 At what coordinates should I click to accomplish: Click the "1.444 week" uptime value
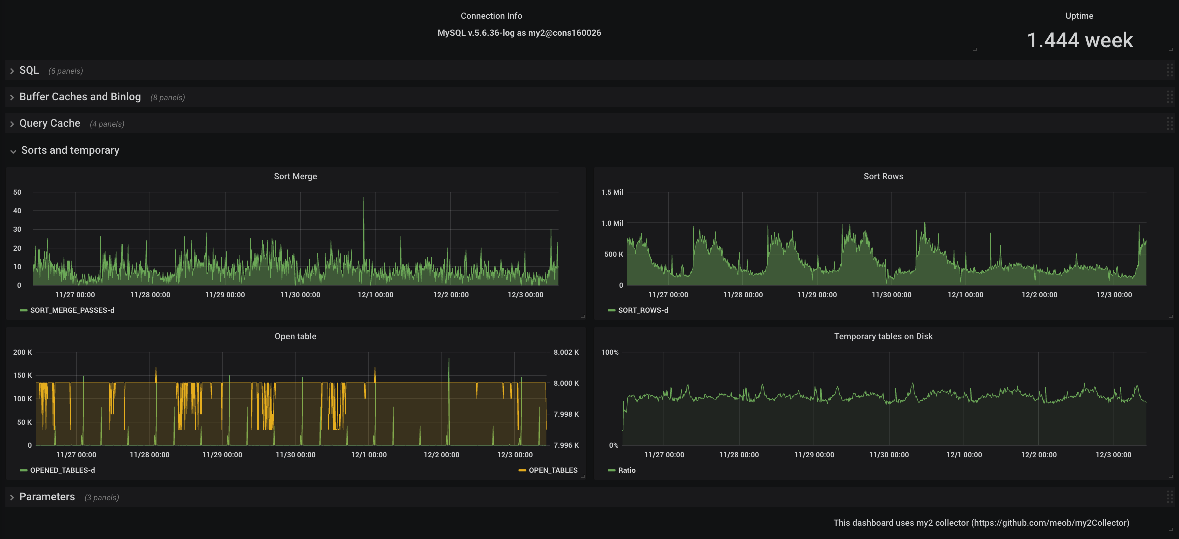tap(1080, 40)
